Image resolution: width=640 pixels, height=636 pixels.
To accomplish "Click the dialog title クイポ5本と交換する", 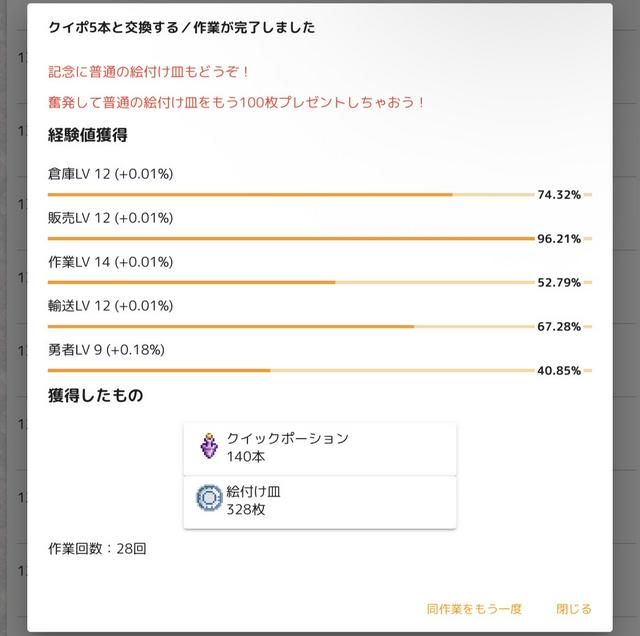I will pos(181,28).
